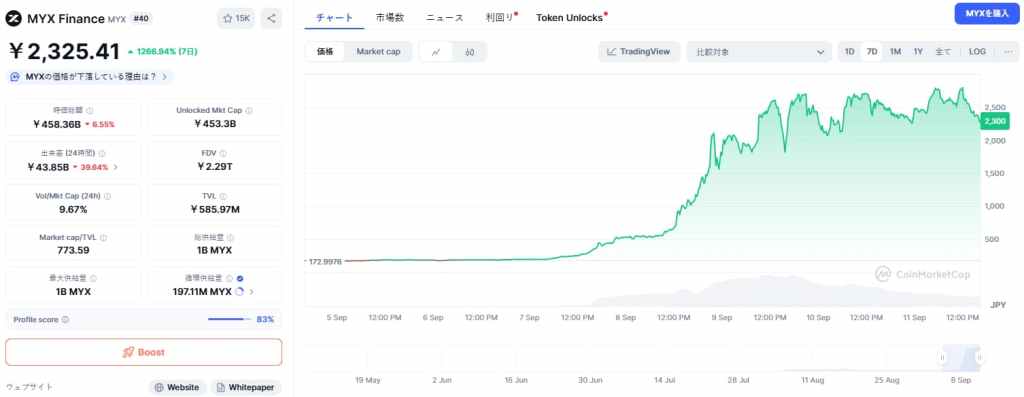
Task: Expand the 197.11M MYX circulating supply chevron
Action: tap(252, 292)
